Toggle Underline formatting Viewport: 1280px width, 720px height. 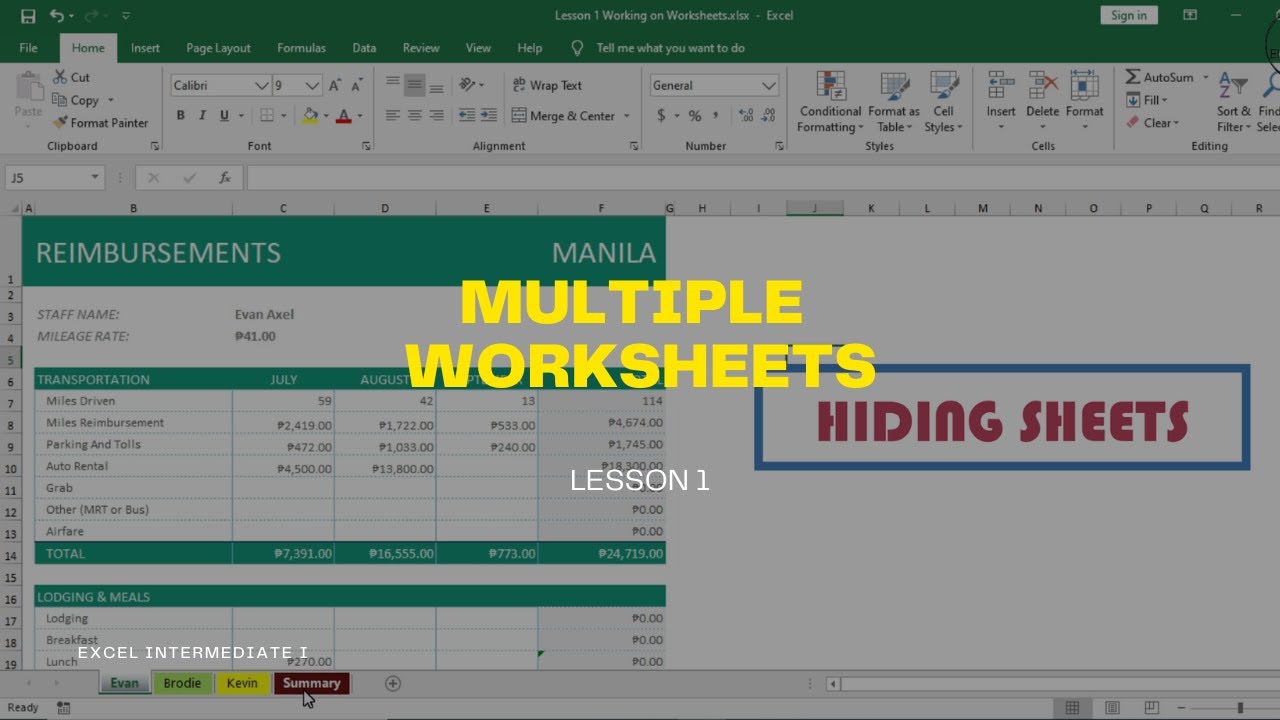[x=224, y=116]
